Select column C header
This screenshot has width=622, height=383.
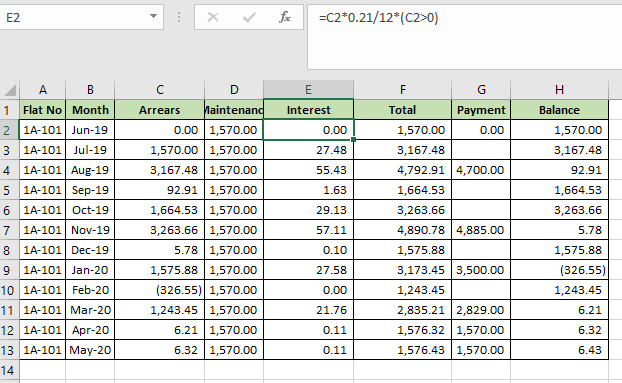pyautogui.click(x=159, y=90)
